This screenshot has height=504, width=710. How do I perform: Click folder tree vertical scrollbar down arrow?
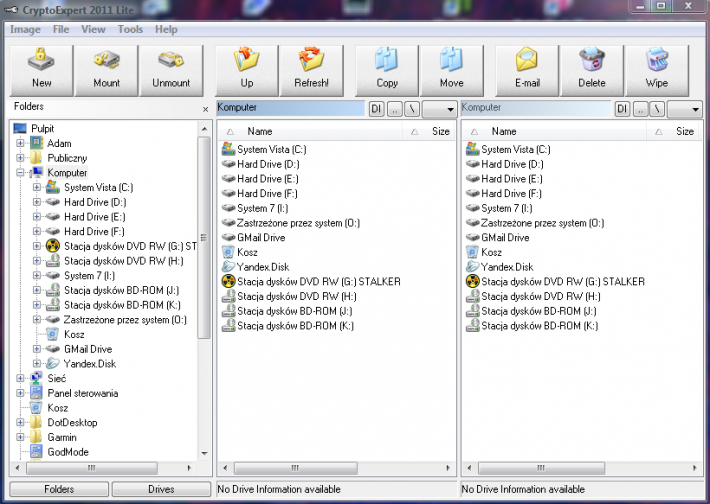(x=204, y=453)
